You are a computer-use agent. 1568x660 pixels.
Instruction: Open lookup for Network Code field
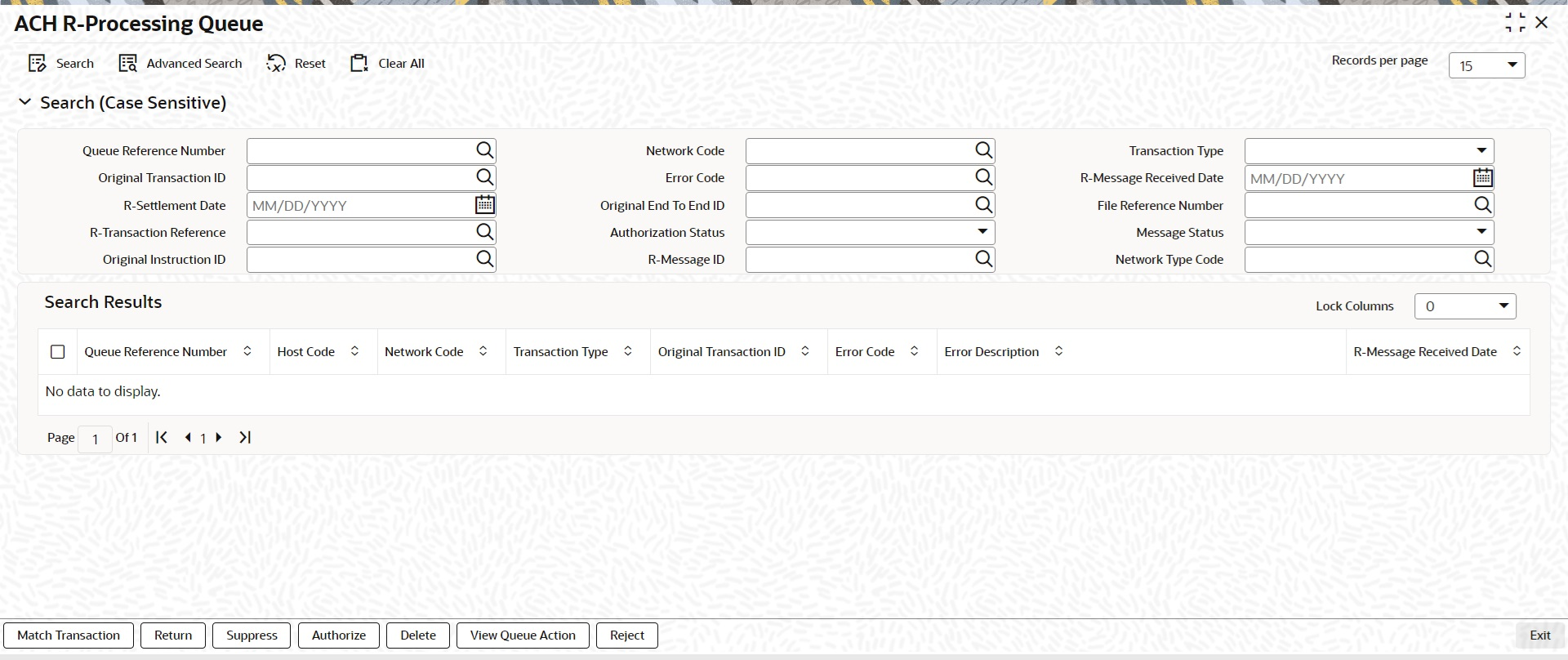(x=984, y=150)
